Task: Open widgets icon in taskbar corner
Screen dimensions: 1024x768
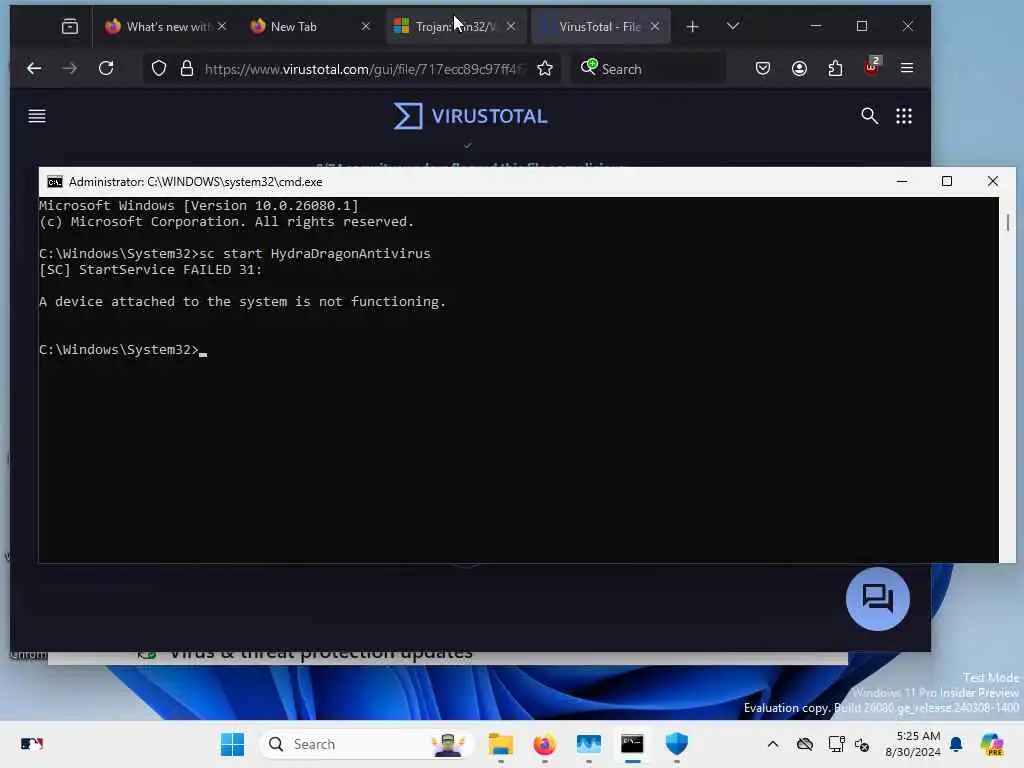Action: pyautogui.click(x=31, y=744)
